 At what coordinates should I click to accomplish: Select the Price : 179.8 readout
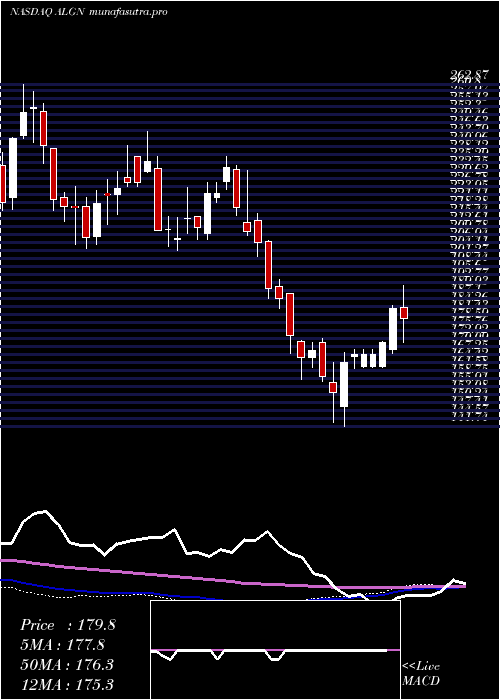tap(68, 625)
